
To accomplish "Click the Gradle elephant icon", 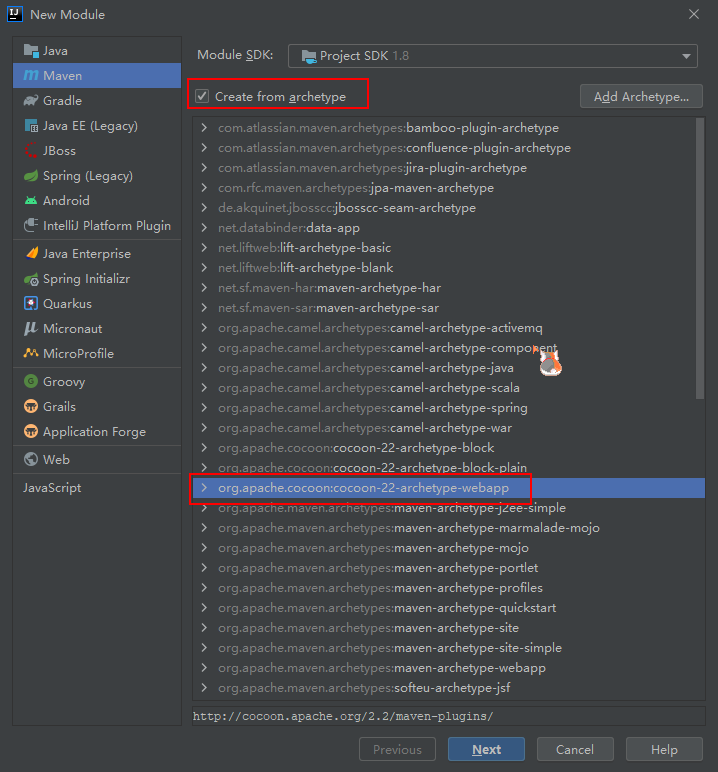I will 31,100.
